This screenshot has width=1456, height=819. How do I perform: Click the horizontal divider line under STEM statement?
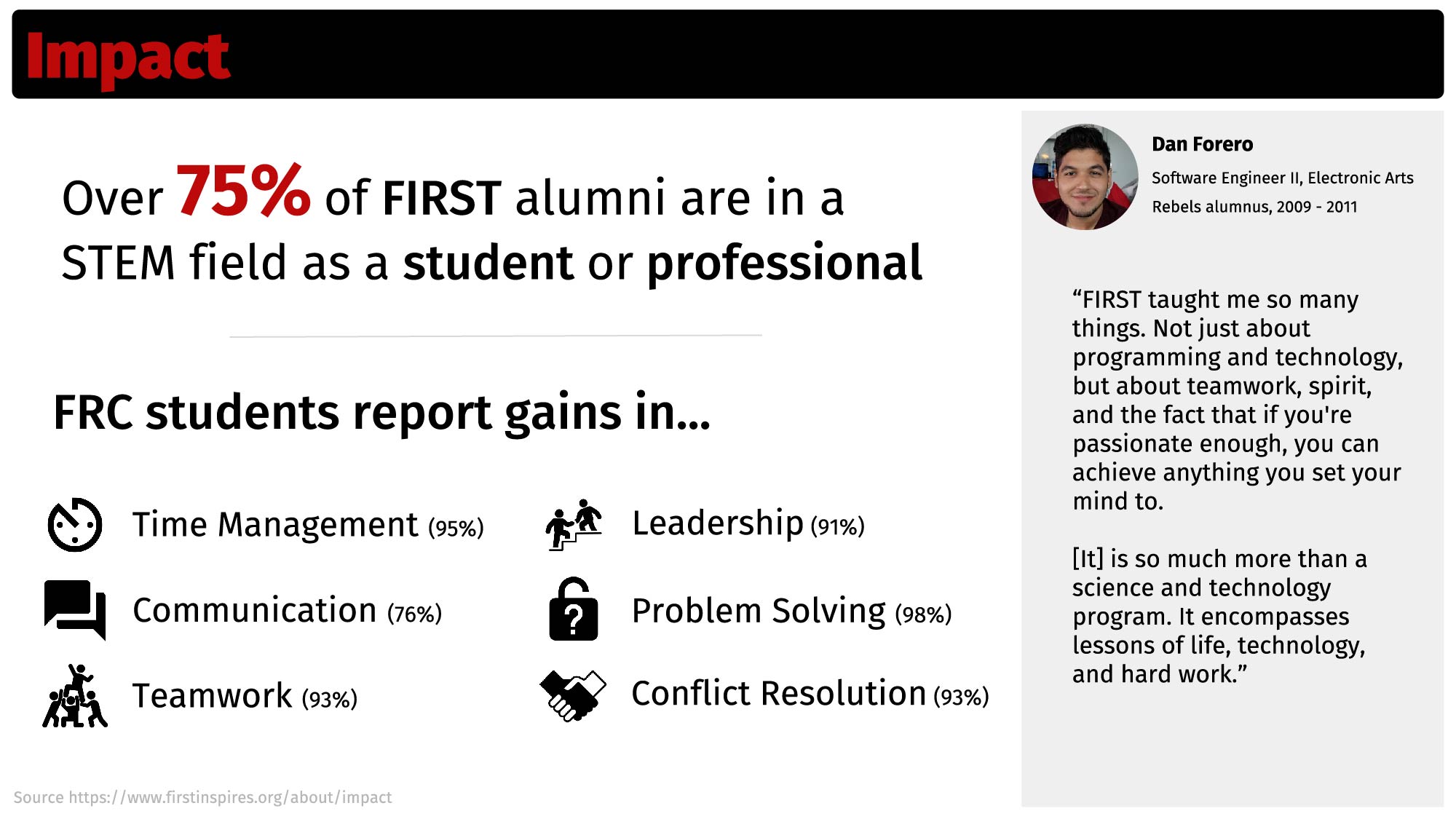point(496,336)
